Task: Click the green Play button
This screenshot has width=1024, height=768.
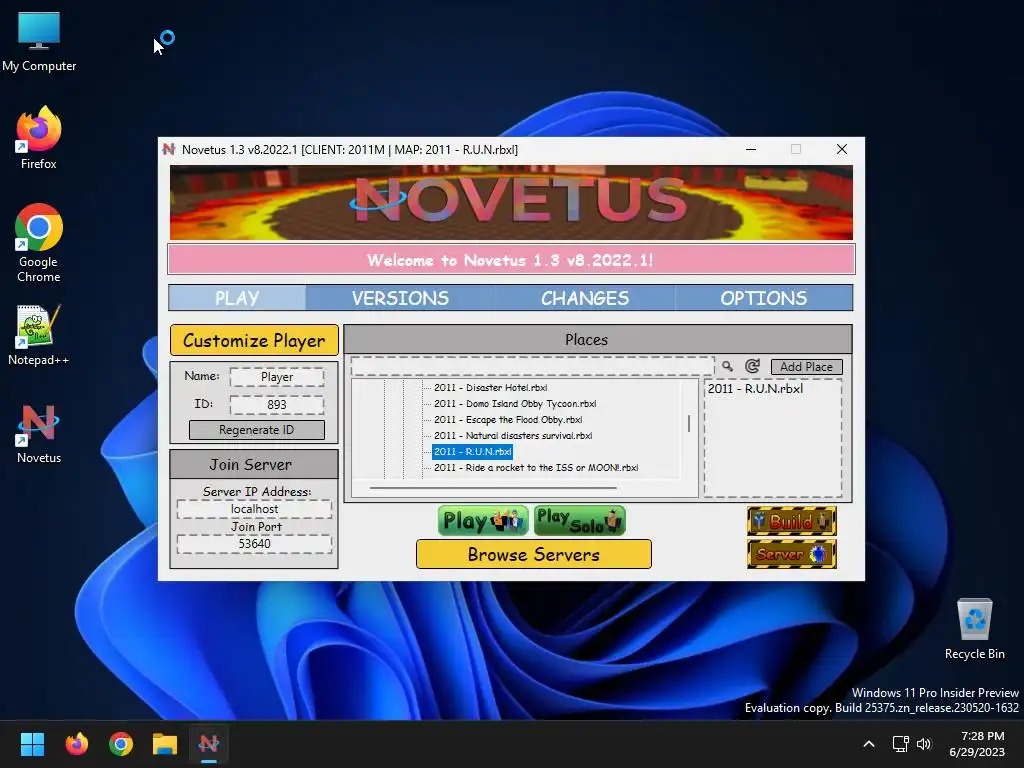Action: point(483,520)
